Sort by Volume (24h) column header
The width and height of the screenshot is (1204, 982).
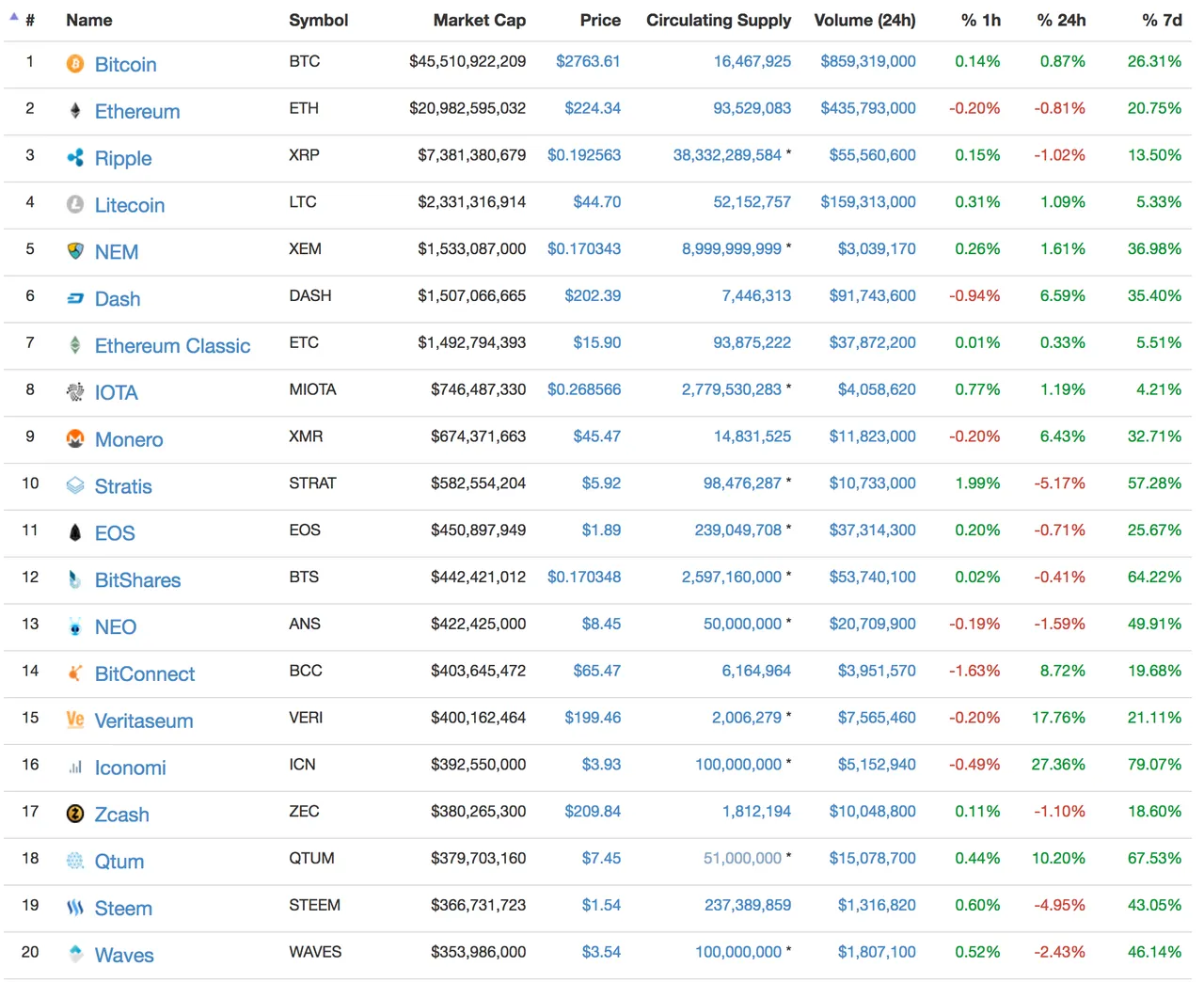click(x=864, y=20)
